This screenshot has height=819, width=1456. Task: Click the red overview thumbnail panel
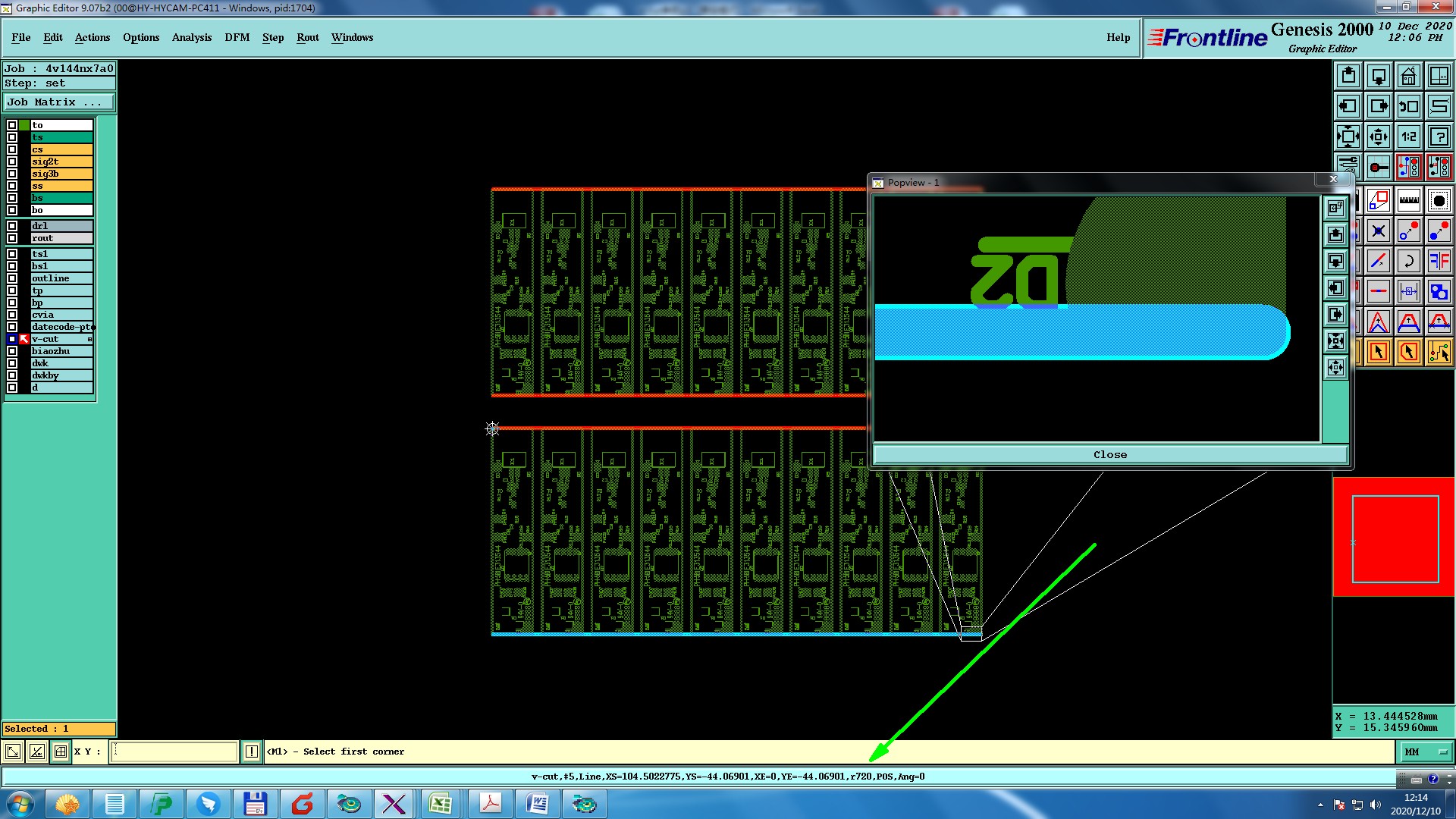[x=1394, y=537]
